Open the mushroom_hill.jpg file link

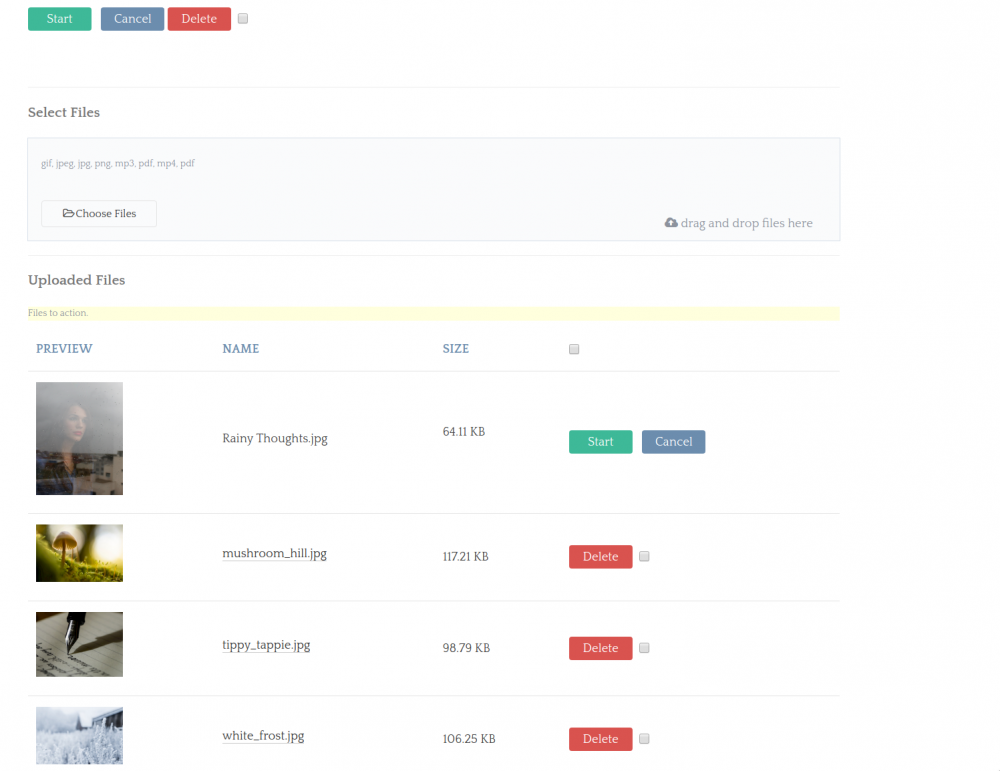pos(274,553)
